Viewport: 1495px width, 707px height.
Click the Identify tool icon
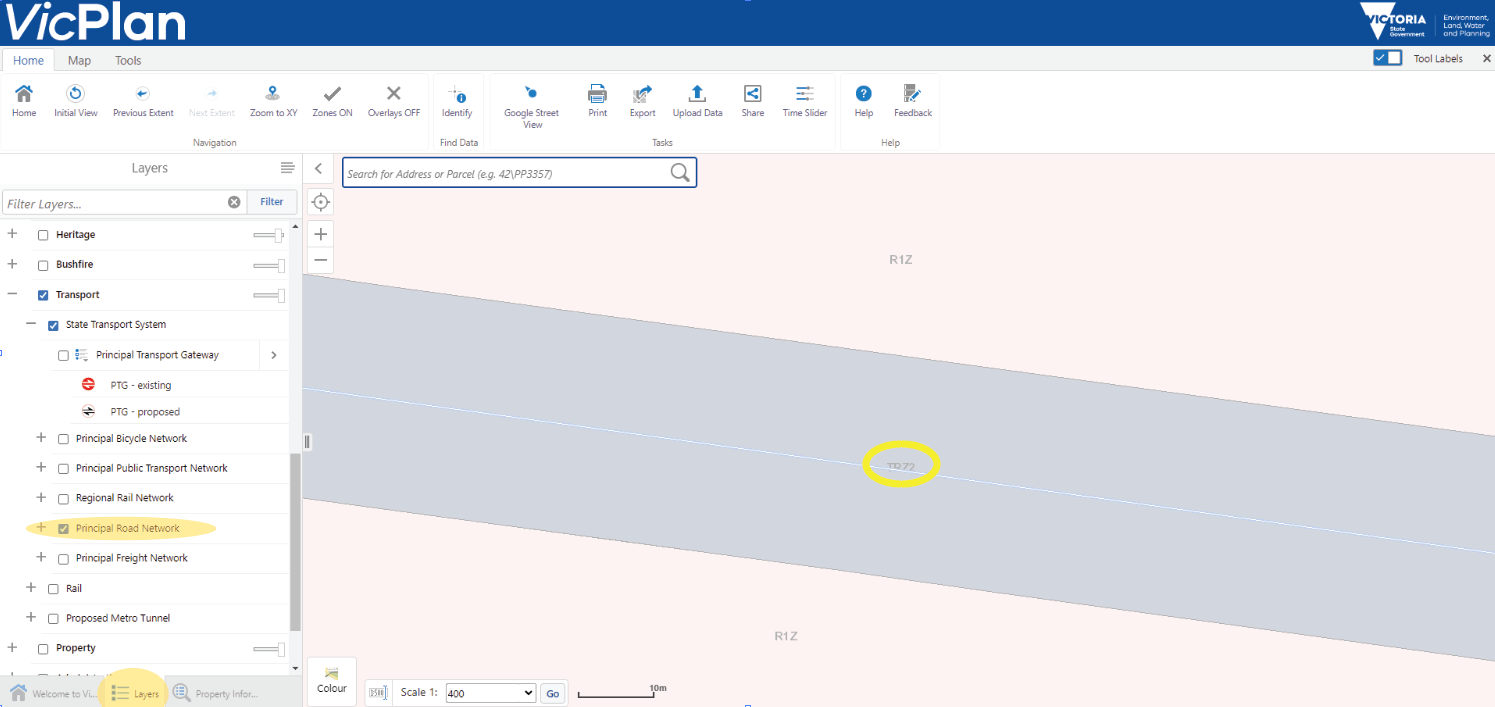(457, 95)
